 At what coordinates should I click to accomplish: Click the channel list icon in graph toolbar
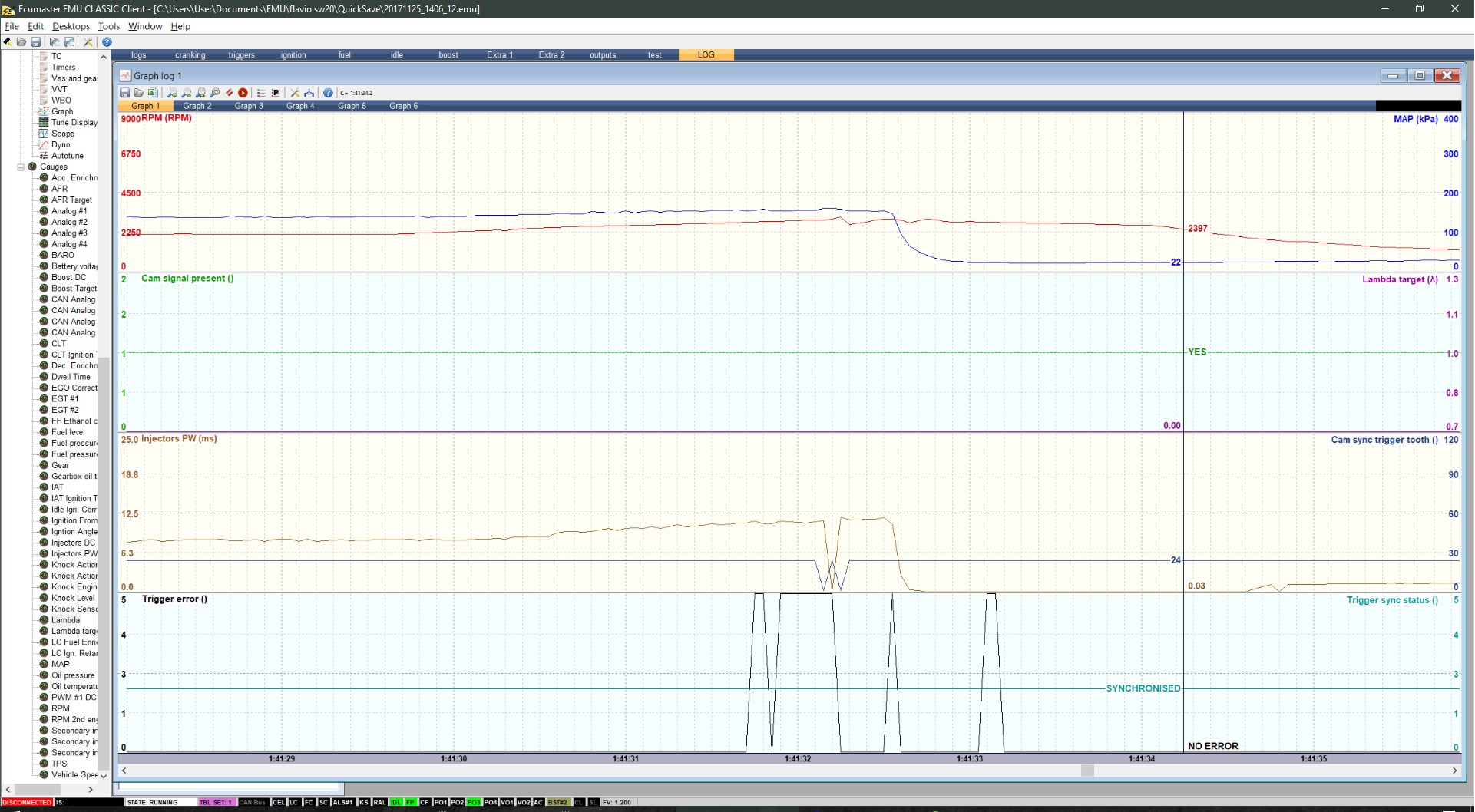261,93
